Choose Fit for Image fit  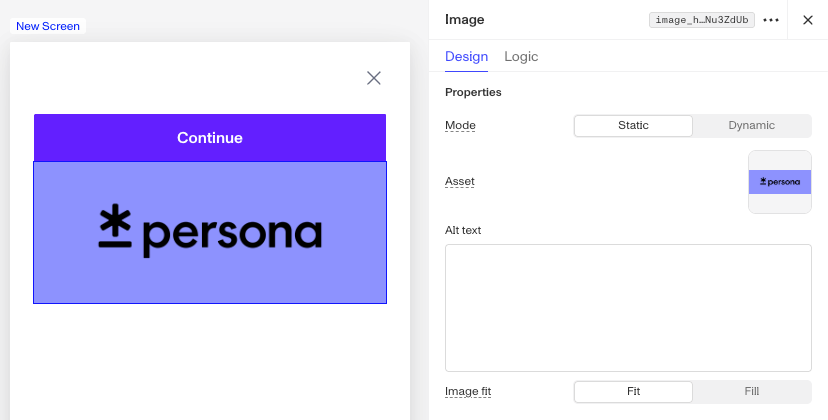point(633,392)
